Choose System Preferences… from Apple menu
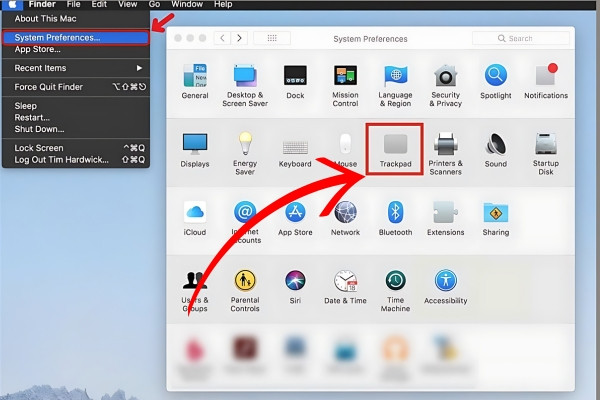 [x=76, y=38]
